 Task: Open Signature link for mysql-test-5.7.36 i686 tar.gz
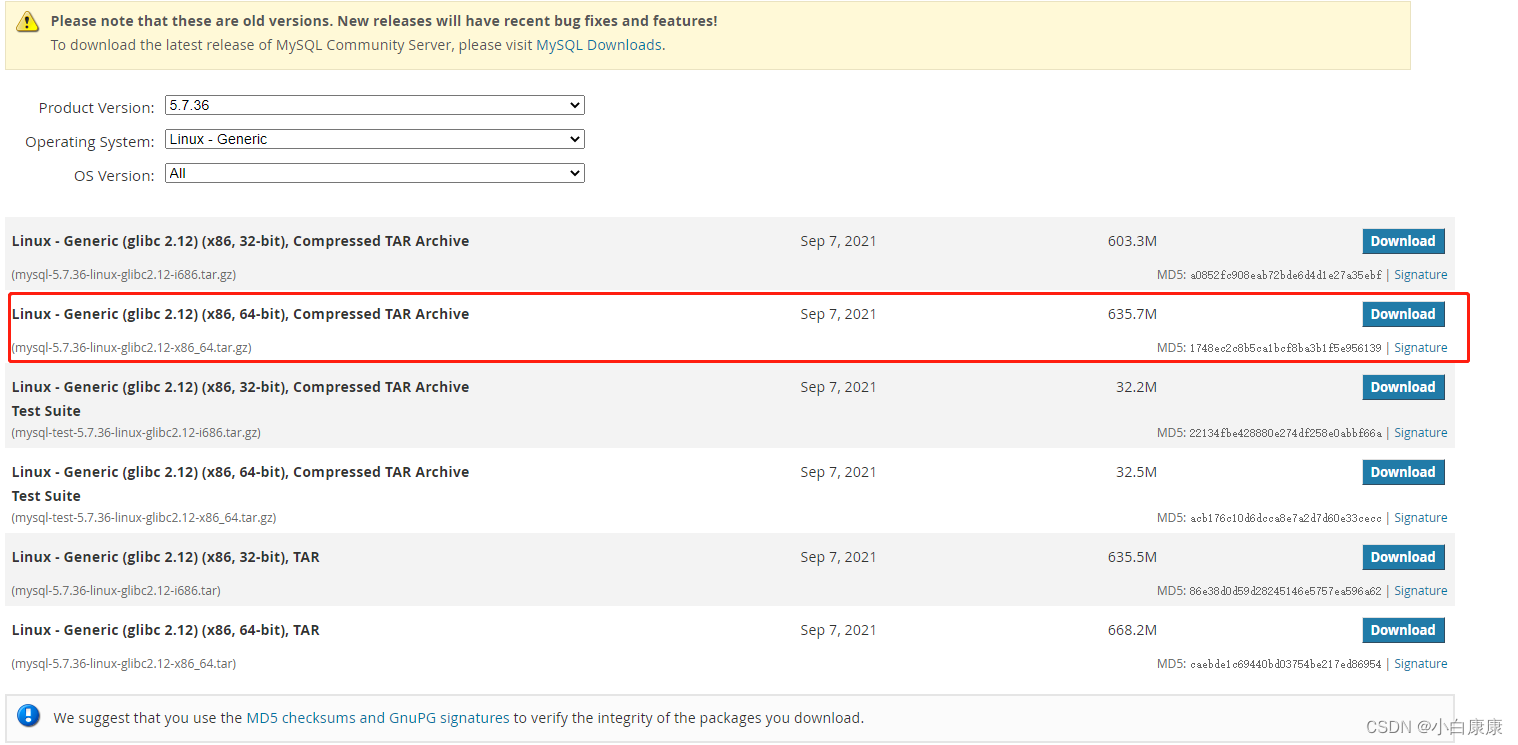tap(1421, 433)
